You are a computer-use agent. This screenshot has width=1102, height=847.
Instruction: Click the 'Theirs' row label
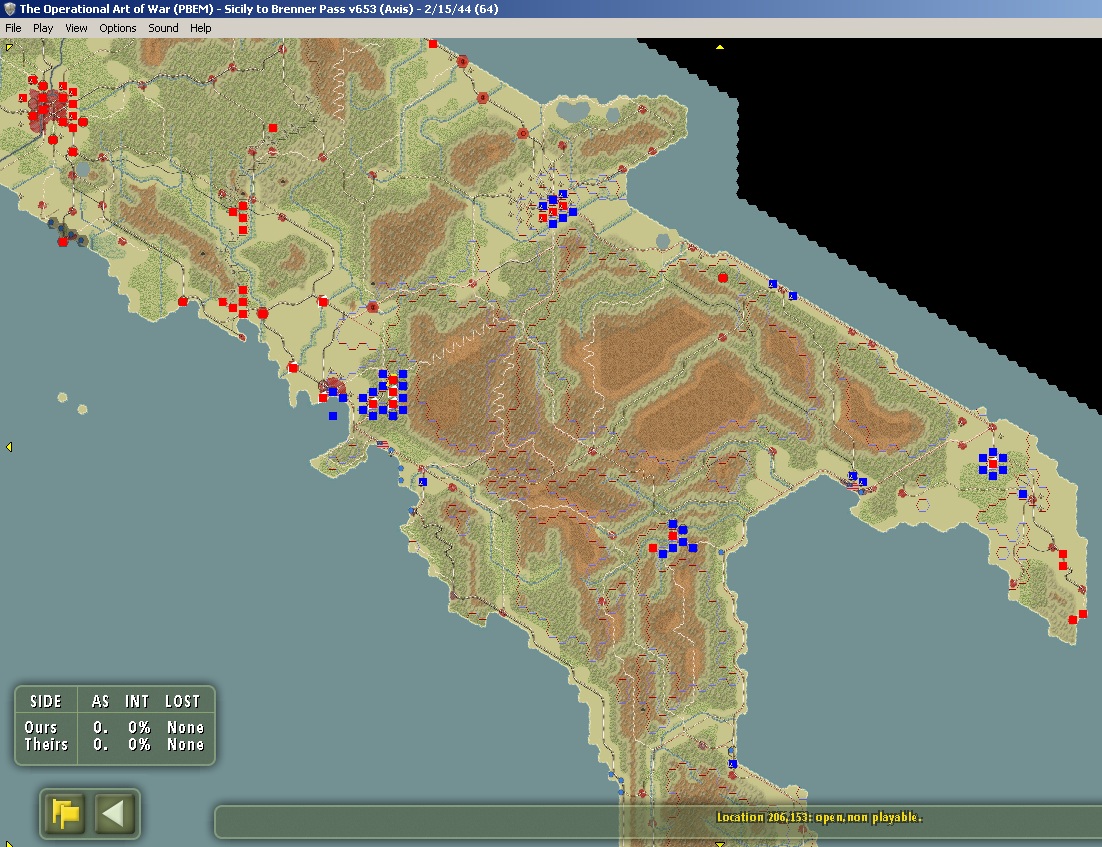(46, 744)
